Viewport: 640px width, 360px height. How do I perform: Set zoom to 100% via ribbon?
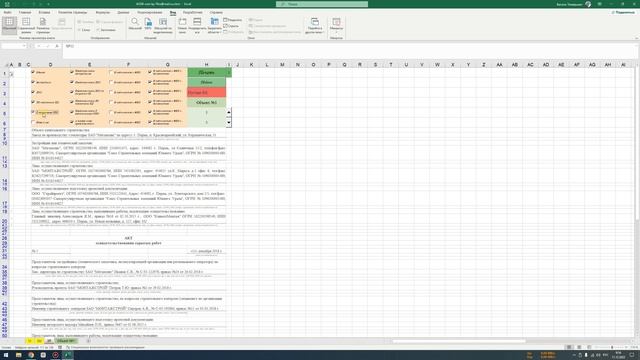(x=148, y=24)
